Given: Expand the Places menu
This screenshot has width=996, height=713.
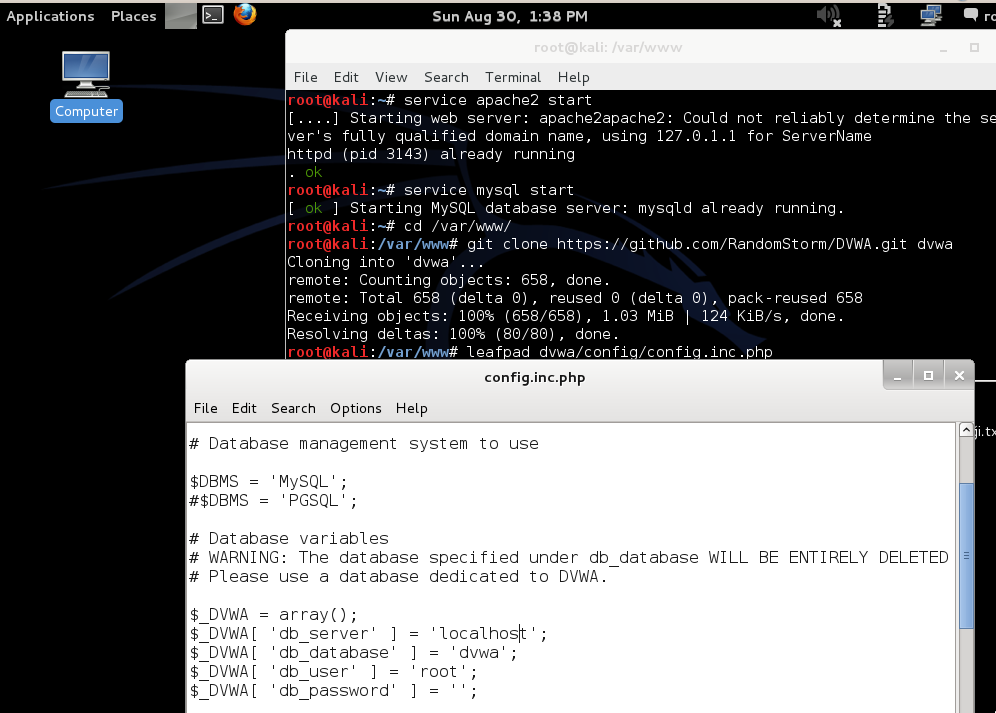Looking at the screenshot, I should click(133, 16).
